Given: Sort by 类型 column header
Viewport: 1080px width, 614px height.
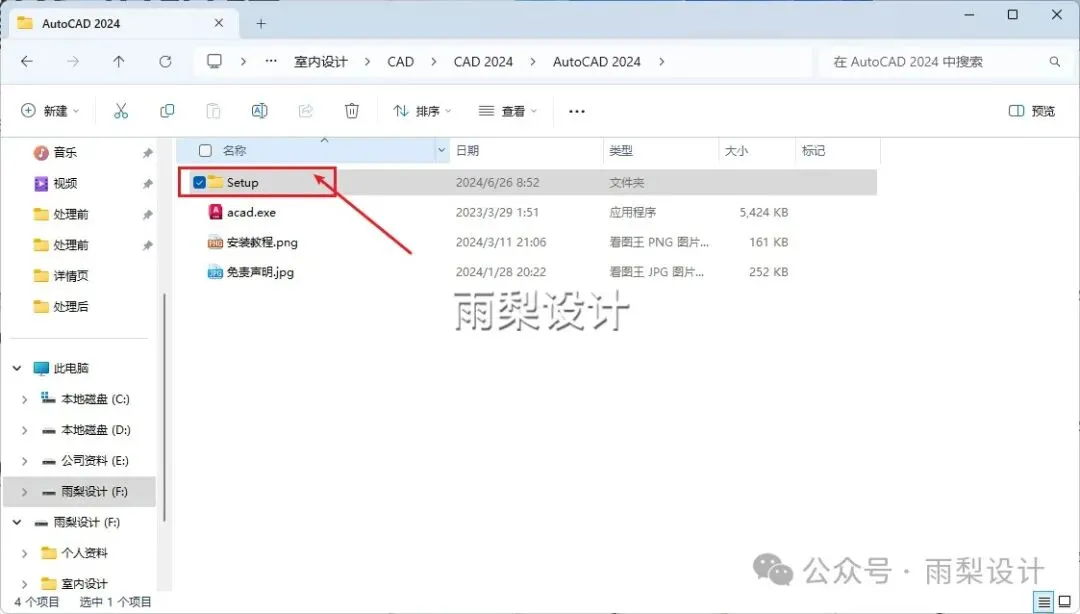Looking at the screenshot, I should (661, 150).
